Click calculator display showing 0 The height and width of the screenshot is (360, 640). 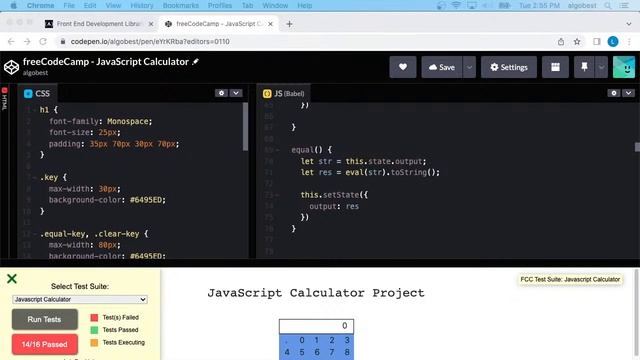[316, 326]
